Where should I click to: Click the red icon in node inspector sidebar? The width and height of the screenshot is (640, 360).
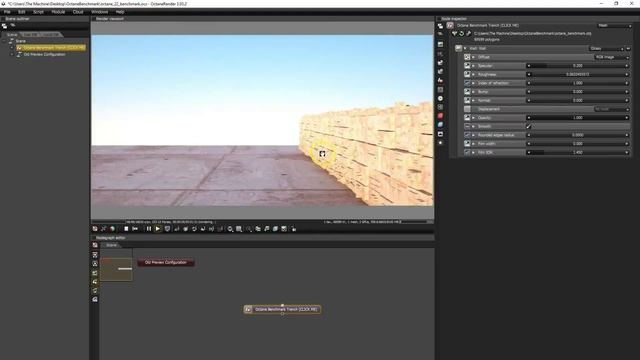[x=440, y=116]
